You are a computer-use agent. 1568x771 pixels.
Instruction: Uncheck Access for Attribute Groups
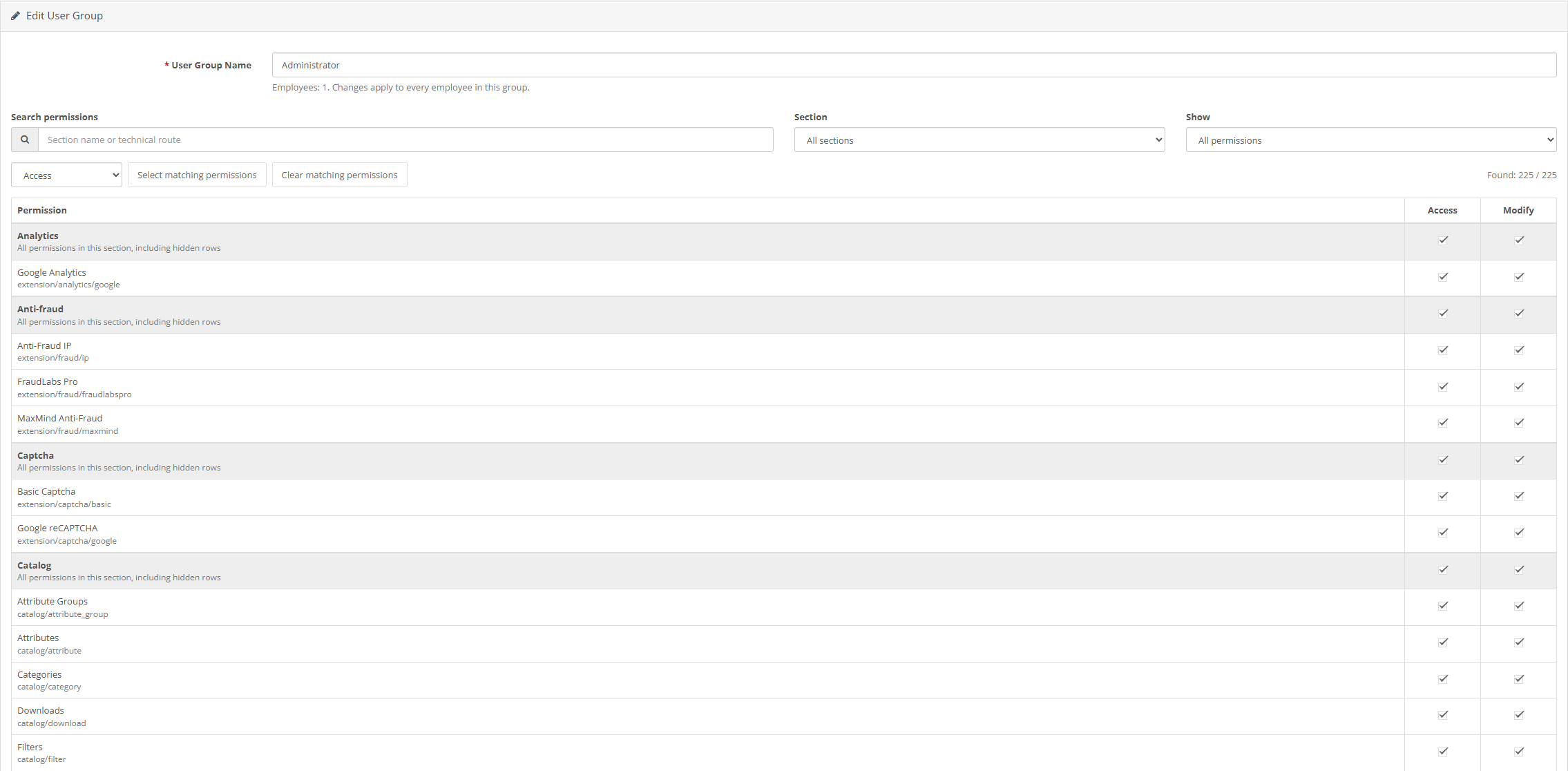pos(1443,606)
